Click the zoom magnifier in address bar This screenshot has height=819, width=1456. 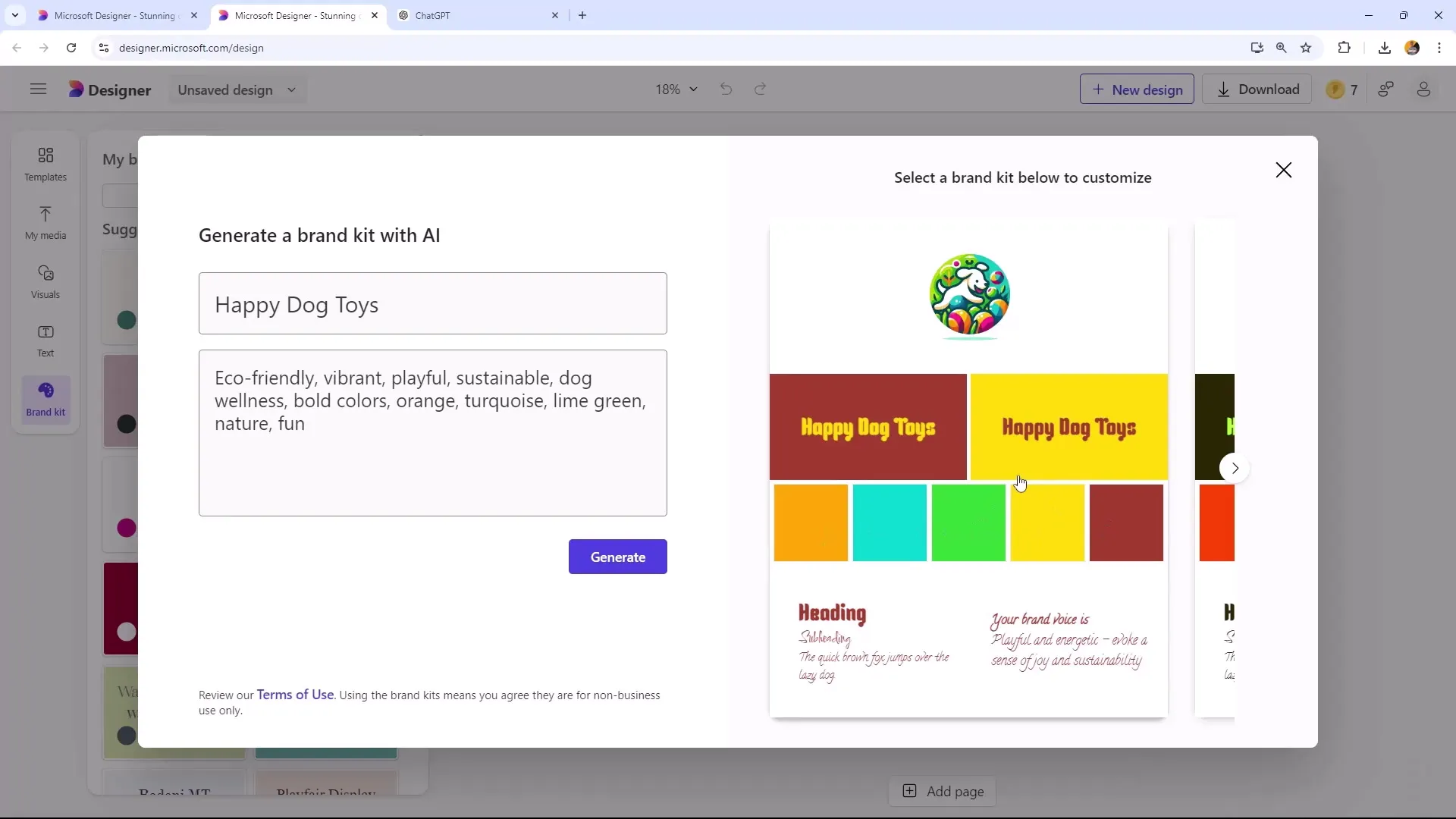1281,48
